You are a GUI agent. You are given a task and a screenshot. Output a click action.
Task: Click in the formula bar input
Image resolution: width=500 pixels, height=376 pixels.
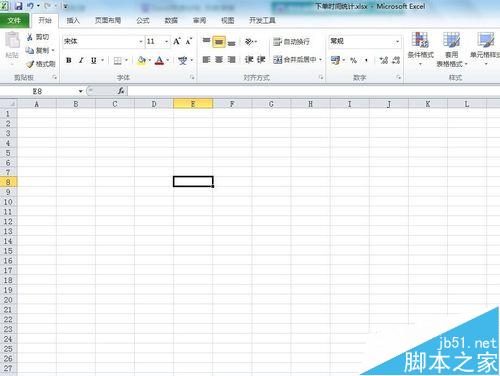pos(313,91)
